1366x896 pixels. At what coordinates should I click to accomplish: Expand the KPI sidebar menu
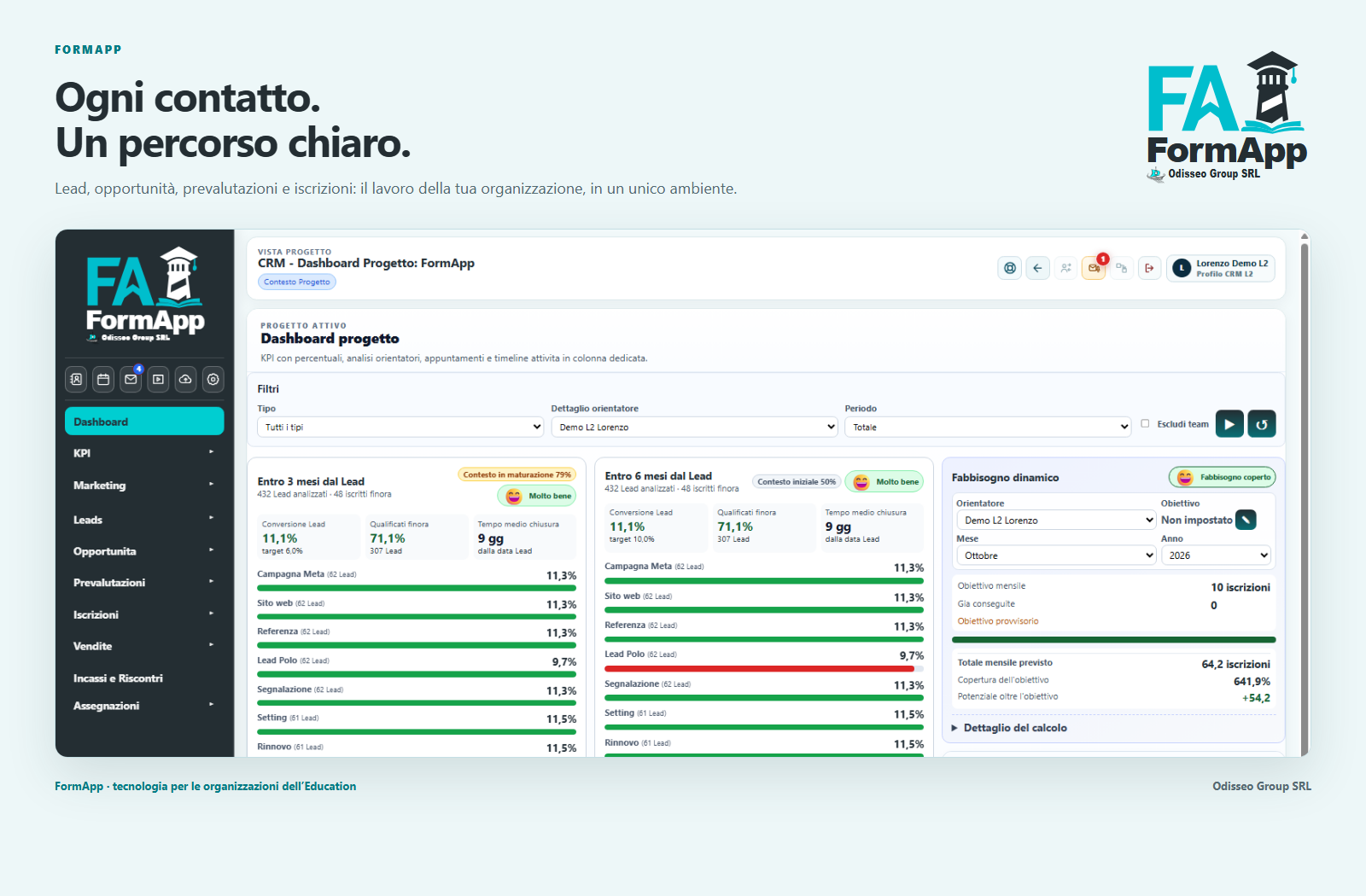144,453
